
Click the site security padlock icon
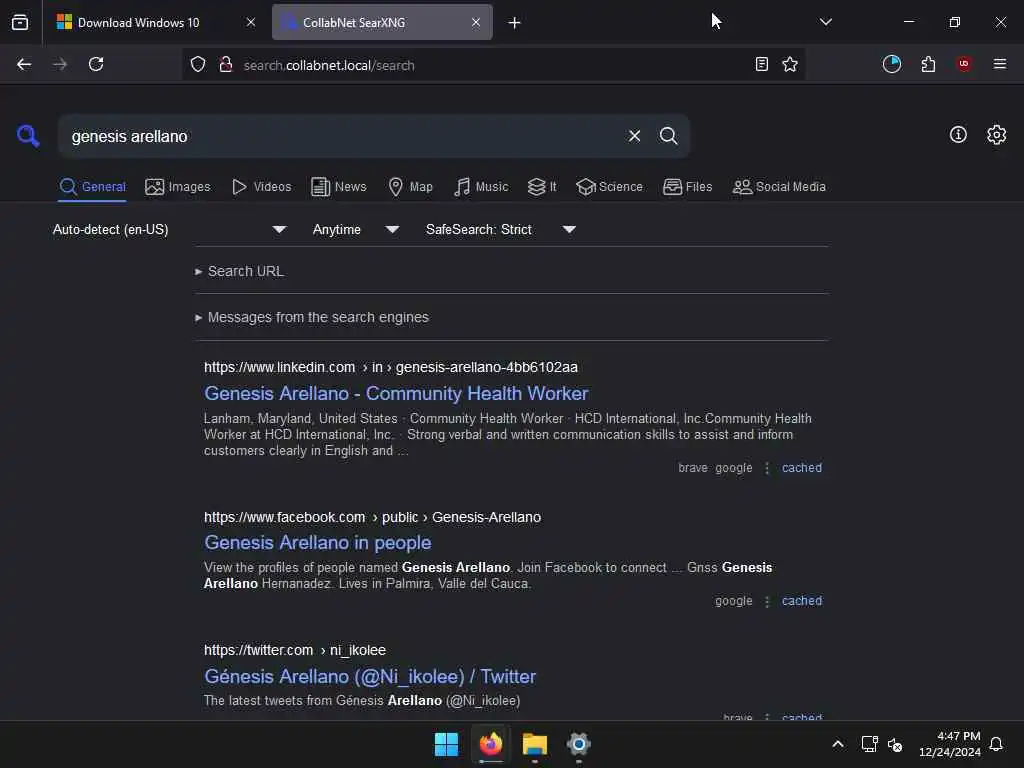click(226, 64)
